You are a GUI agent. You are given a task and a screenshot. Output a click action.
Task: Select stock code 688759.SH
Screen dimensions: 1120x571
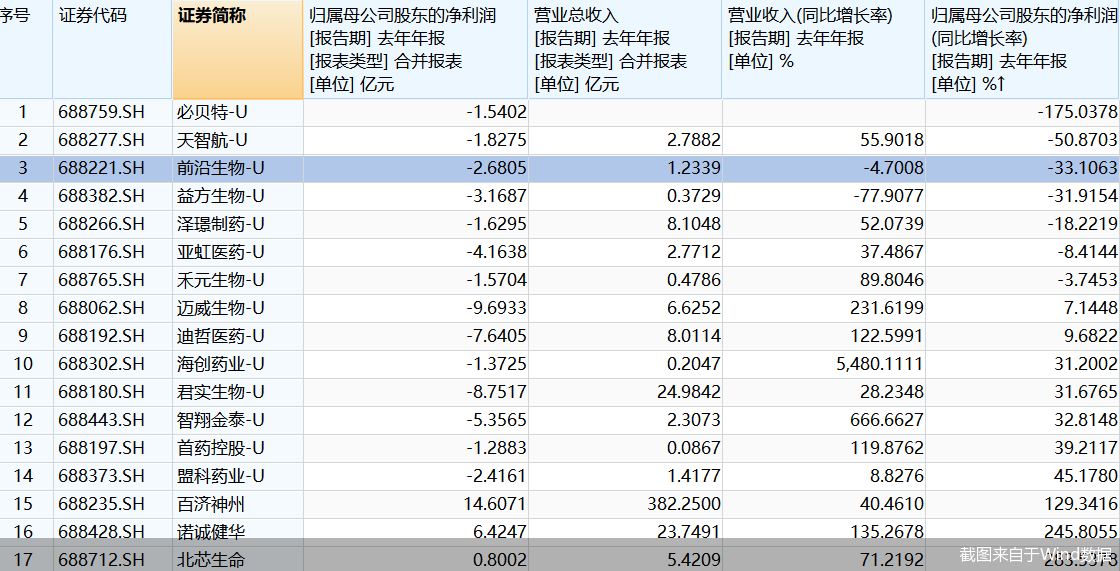point(101,112)
